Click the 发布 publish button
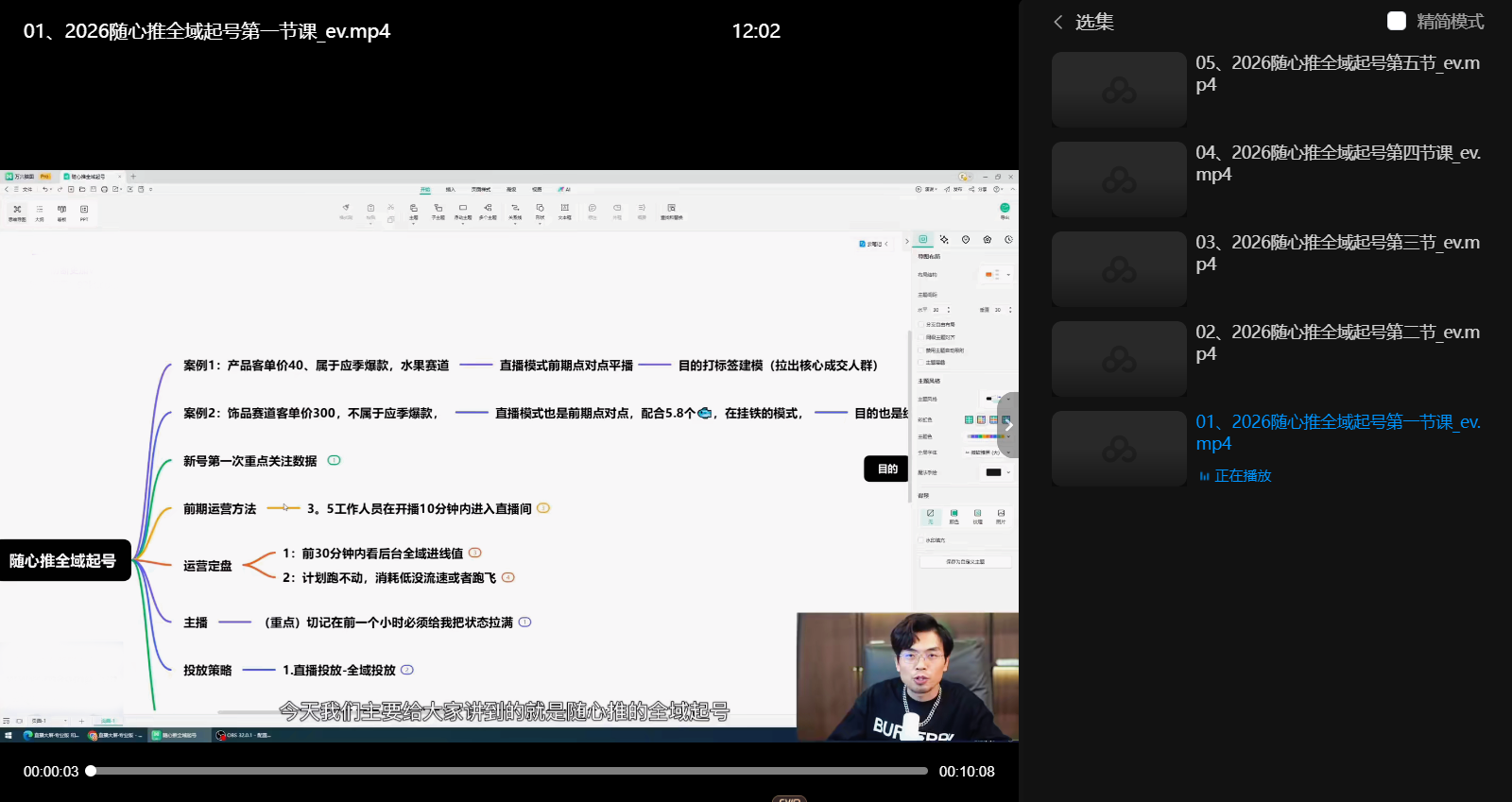1512x802 pixels. click(x=954, y=189)
